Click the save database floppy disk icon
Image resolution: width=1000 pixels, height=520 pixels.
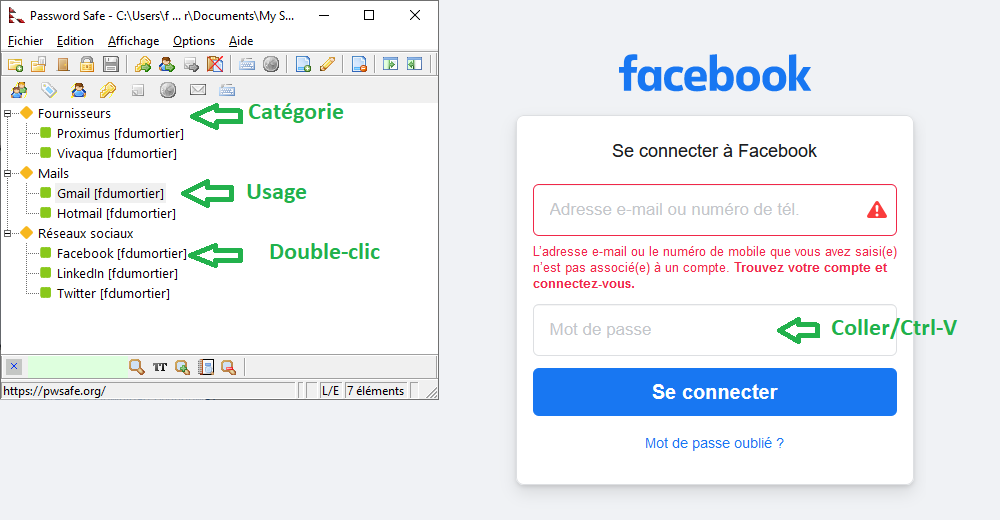pos(111,64)
